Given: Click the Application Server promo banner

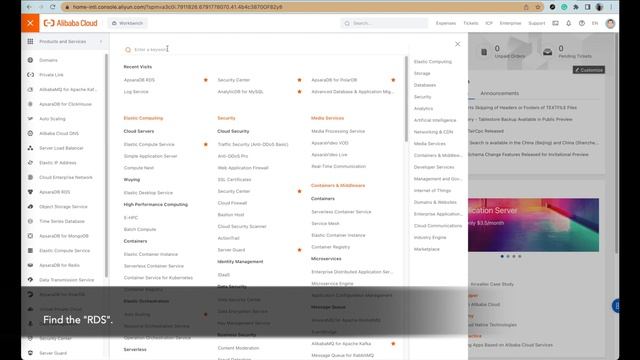Looking at the screenshot, I should point(533,225).
